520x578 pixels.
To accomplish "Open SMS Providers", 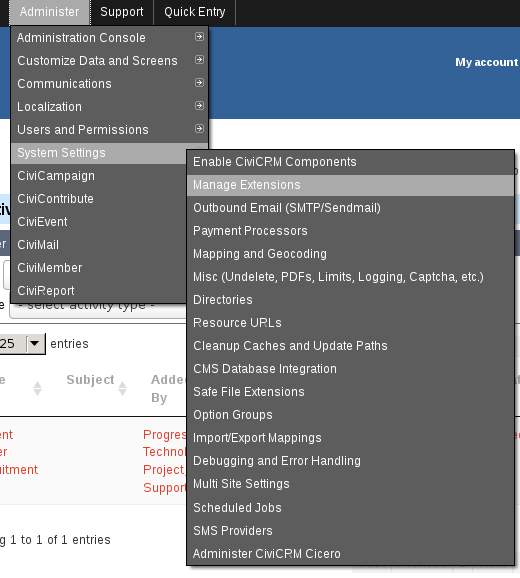I will pos(350,531).
